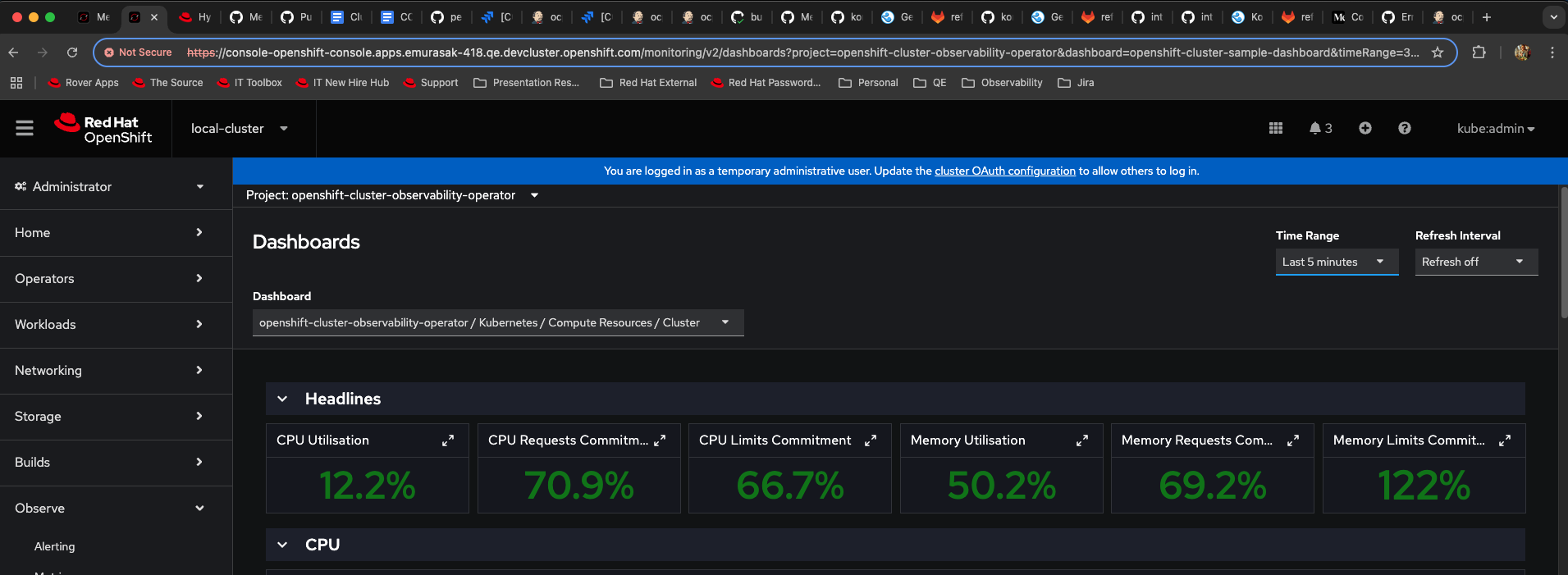Collapse the CPU section

pos(282,545)
